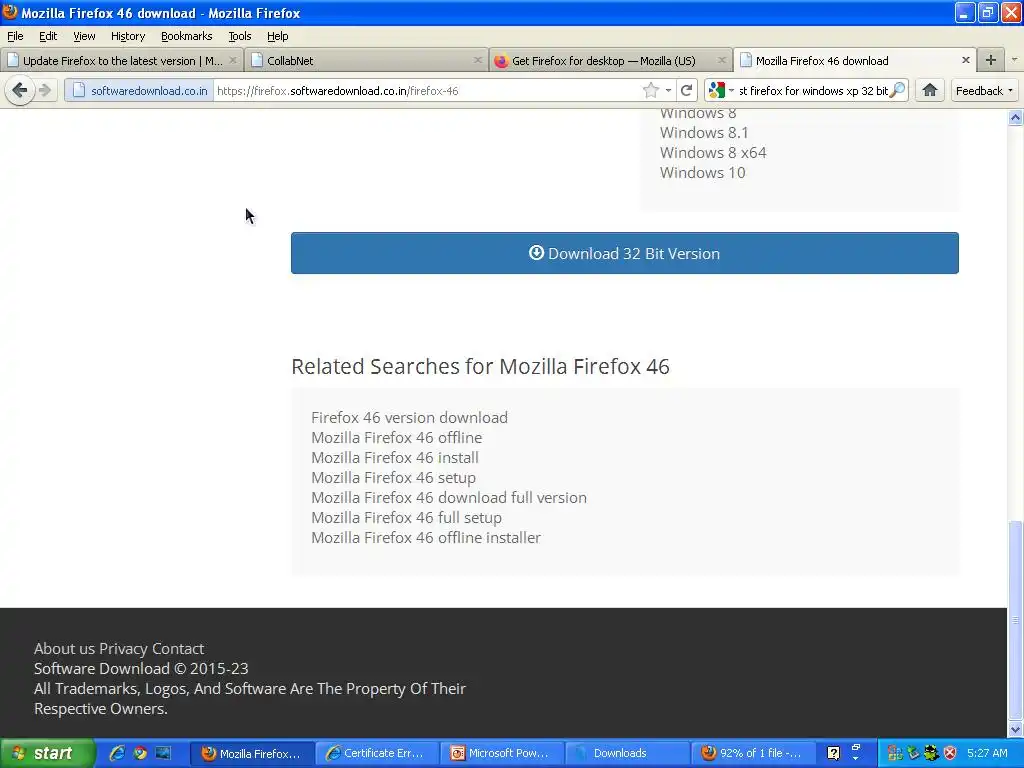Open the Feedback dropdown button
Image resolution: width=1024 pixels, height=768 pixels.
click(x=984, y=91)
